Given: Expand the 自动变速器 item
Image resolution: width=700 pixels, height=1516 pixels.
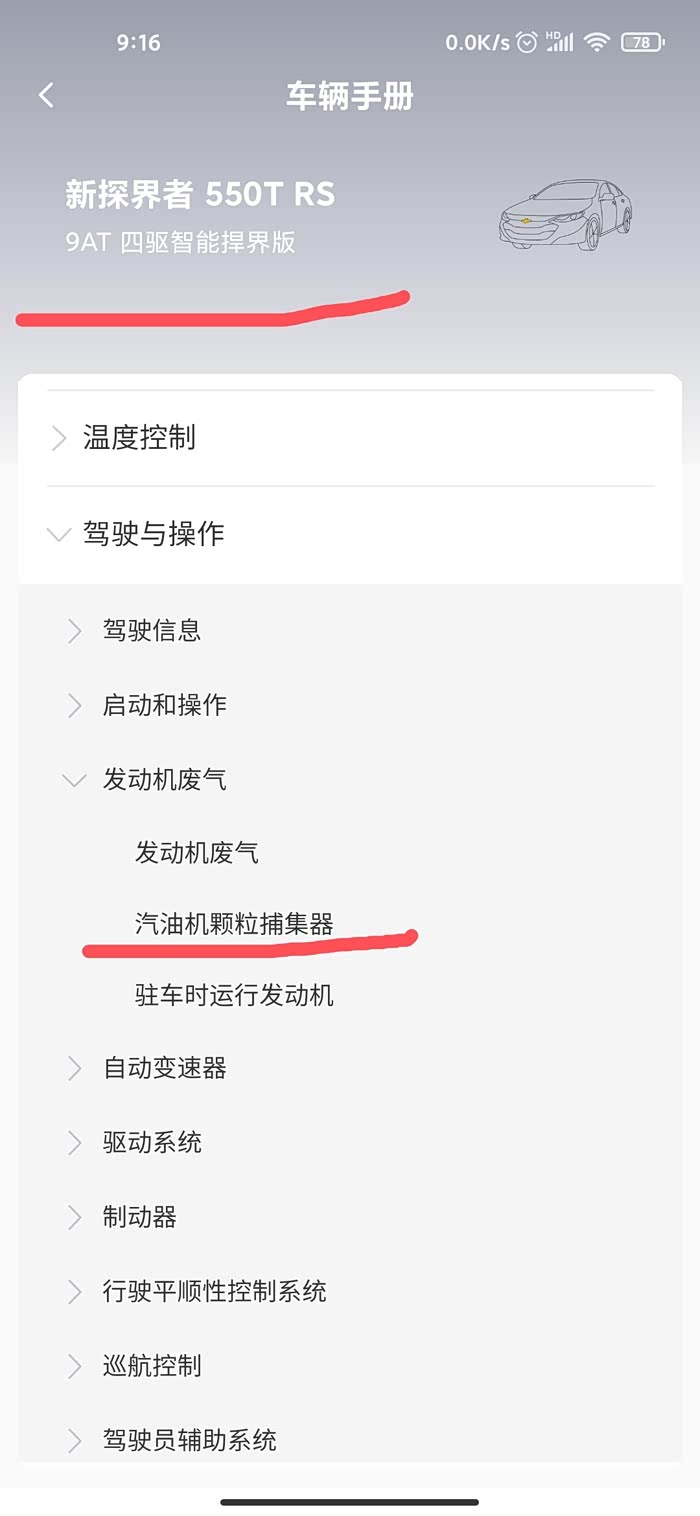Looking at the screenshot, I should coord(164,1068).
